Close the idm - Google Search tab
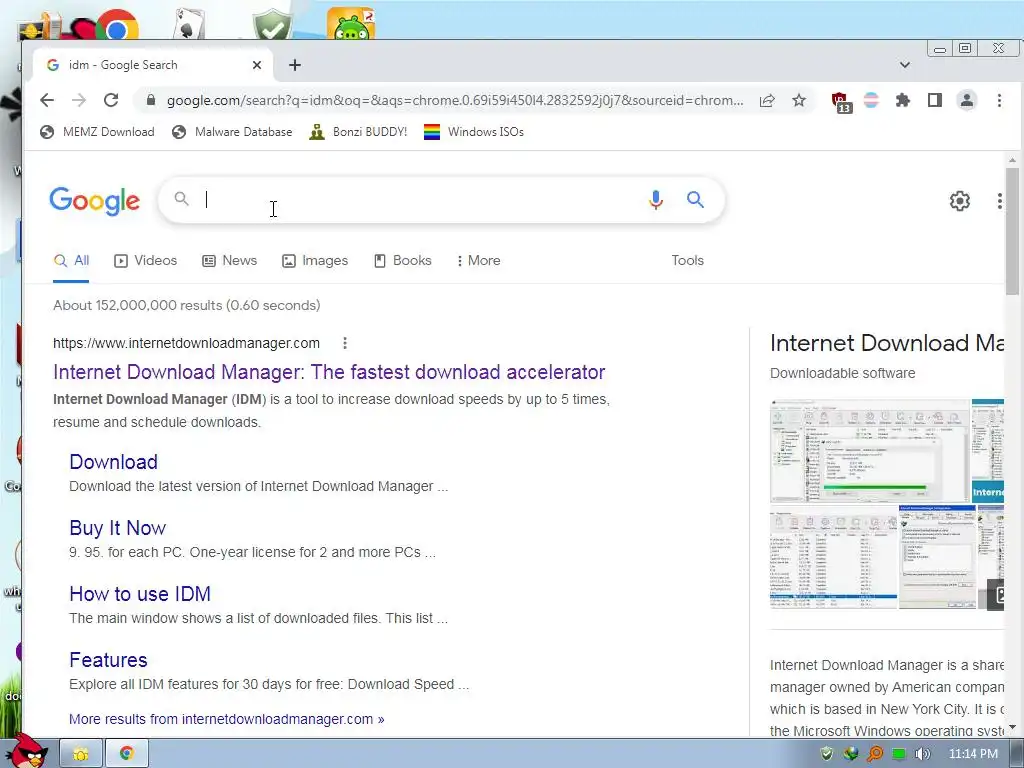Viewport: 1024px width, 768px height. (257, 65)
